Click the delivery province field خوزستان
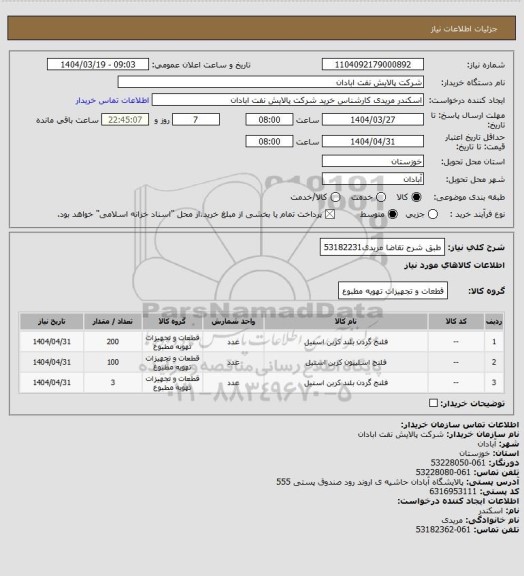Screen dimensions: 524x576 click(x=373, y=161)
